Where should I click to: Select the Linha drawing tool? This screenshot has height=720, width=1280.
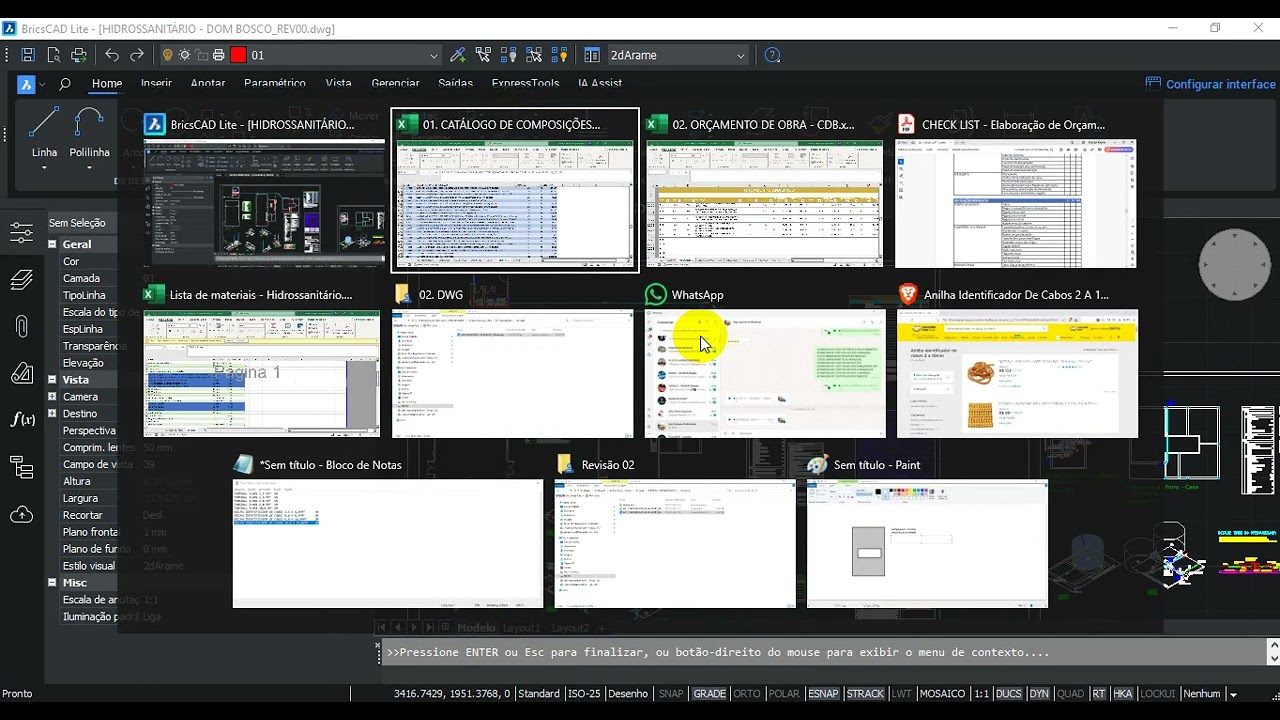[x=44, y=131]
